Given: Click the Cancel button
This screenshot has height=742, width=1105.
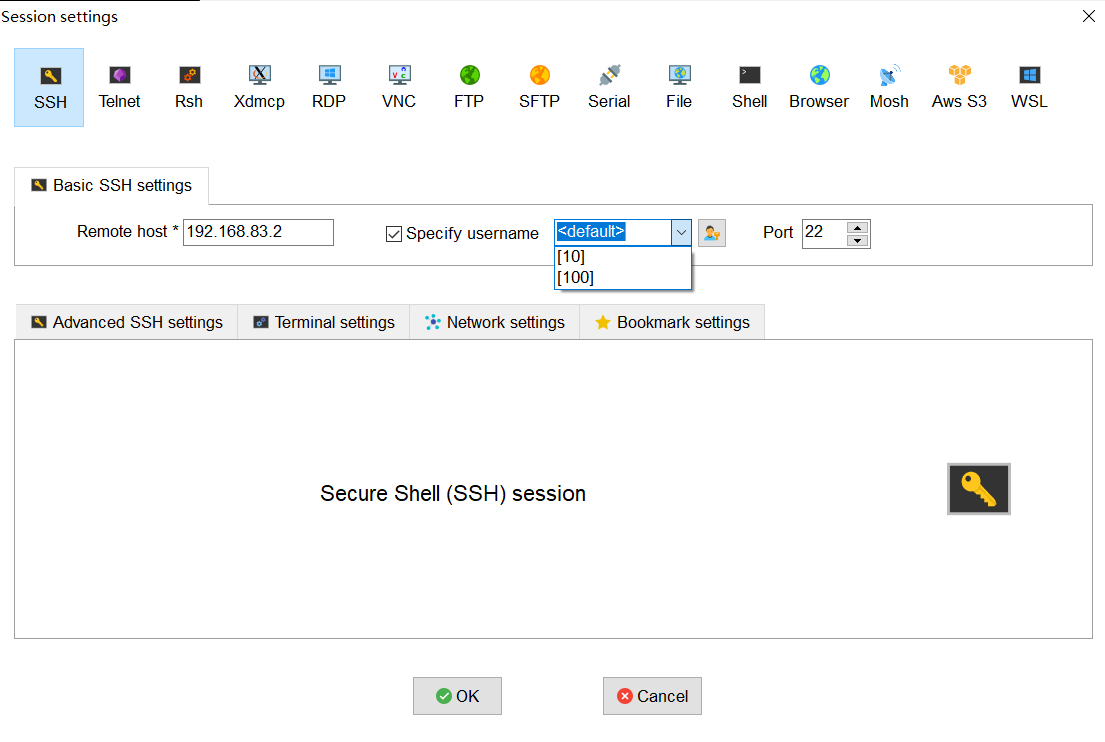Looking at the screenshot, I should point(653,696).
